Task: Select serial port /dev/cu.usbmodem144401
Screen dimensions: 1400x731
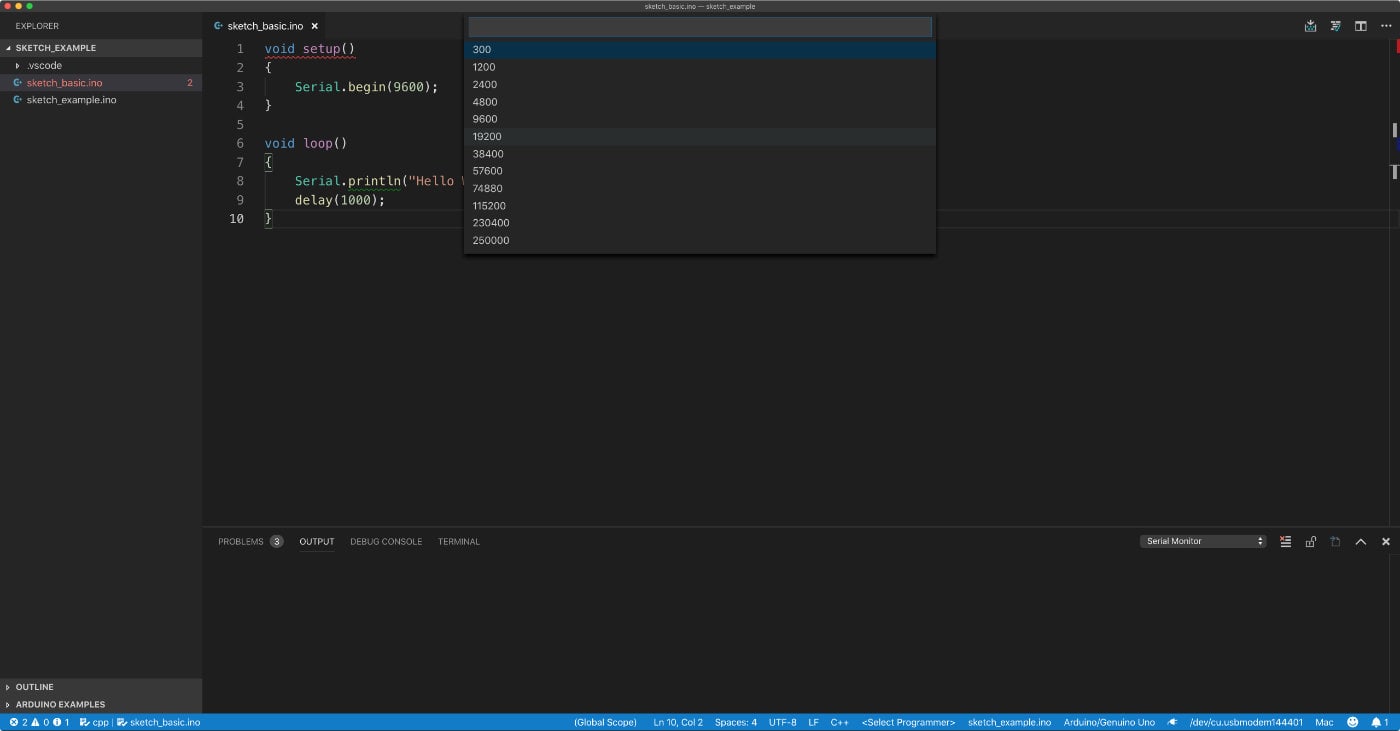Action: coord(1247,722)
